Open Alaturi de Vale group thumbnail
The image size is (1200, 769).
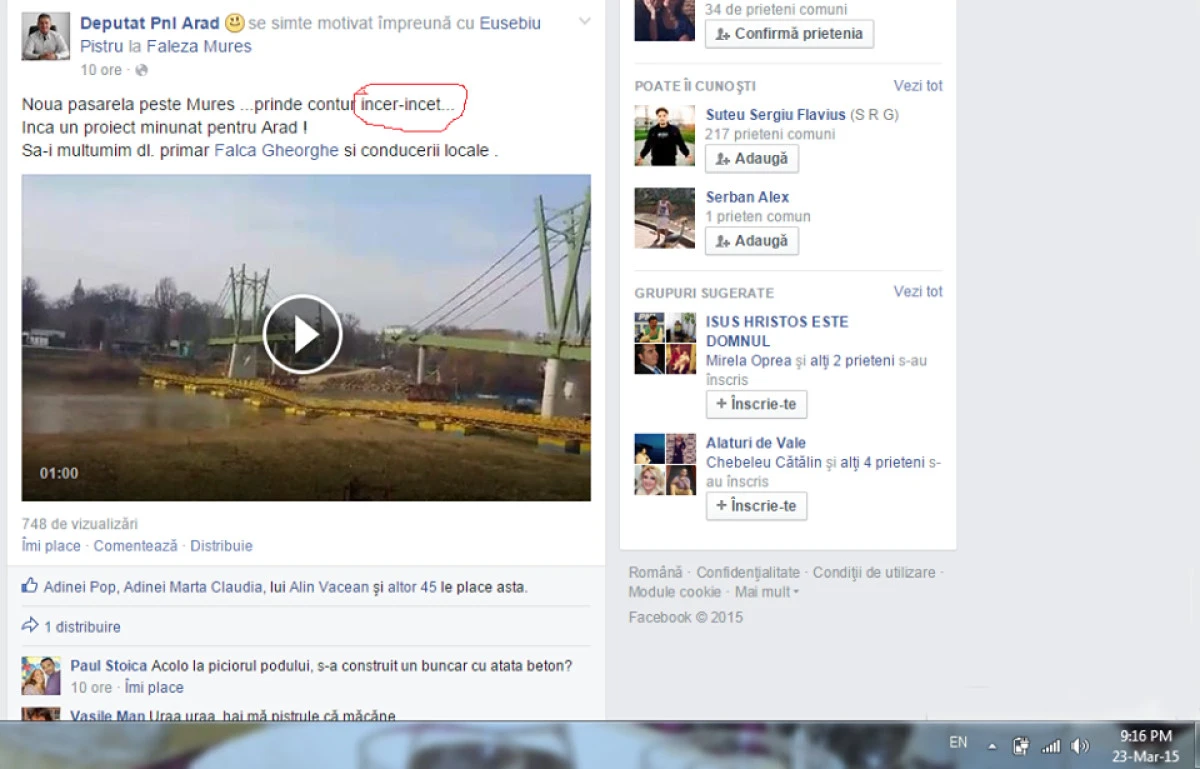pos(665,464)
